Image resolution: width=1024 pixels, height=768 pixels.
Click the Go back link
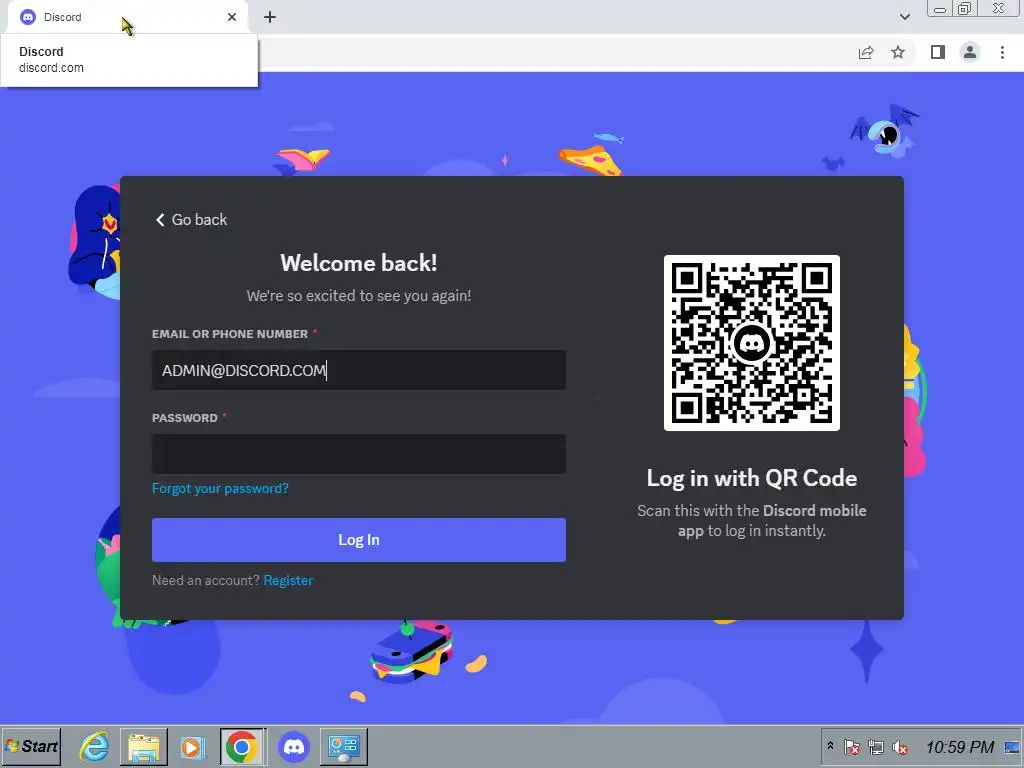click(191, 219)
